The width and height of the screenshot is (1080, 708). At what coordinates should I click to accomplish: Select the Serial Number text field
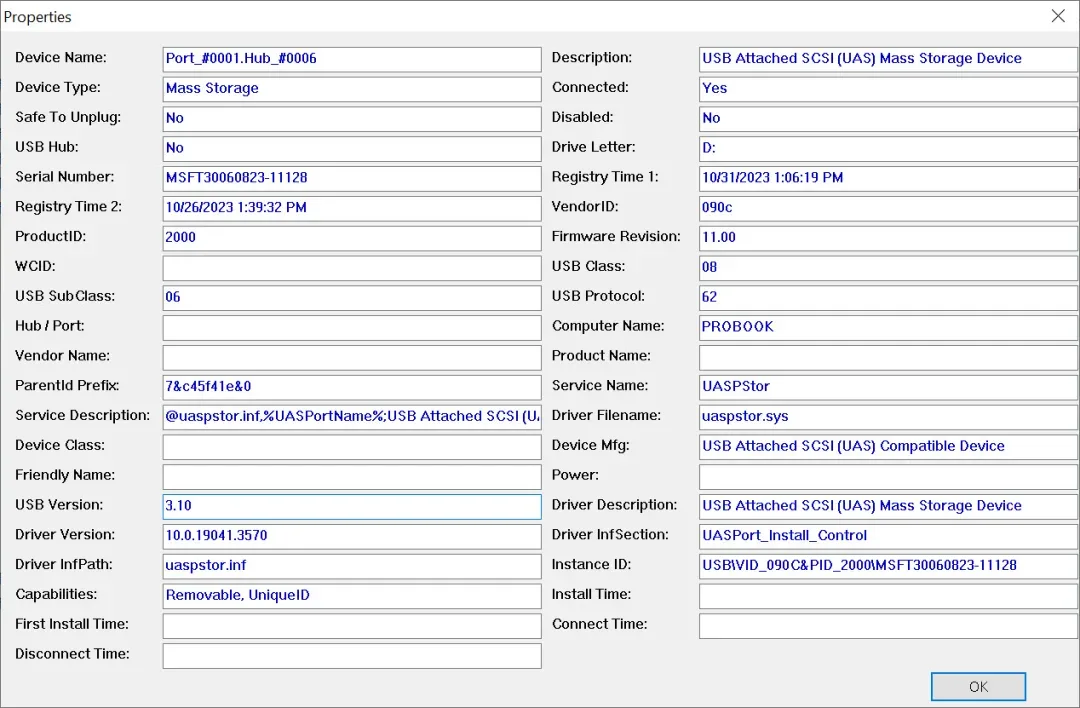click(x=351, y=178)
